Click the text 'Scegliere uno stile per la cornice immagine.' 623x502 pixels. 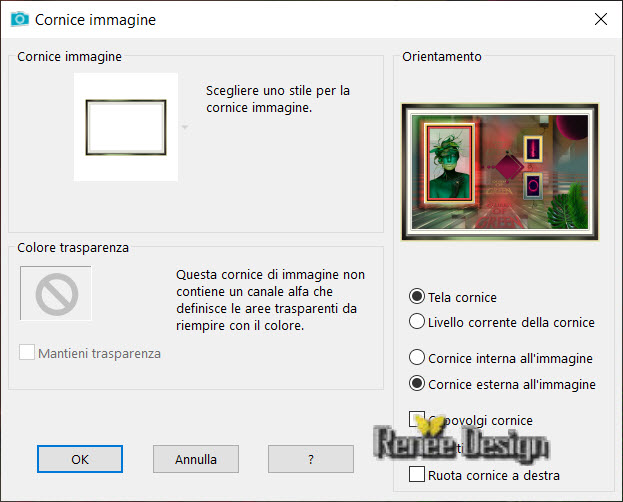pos(278,99)
